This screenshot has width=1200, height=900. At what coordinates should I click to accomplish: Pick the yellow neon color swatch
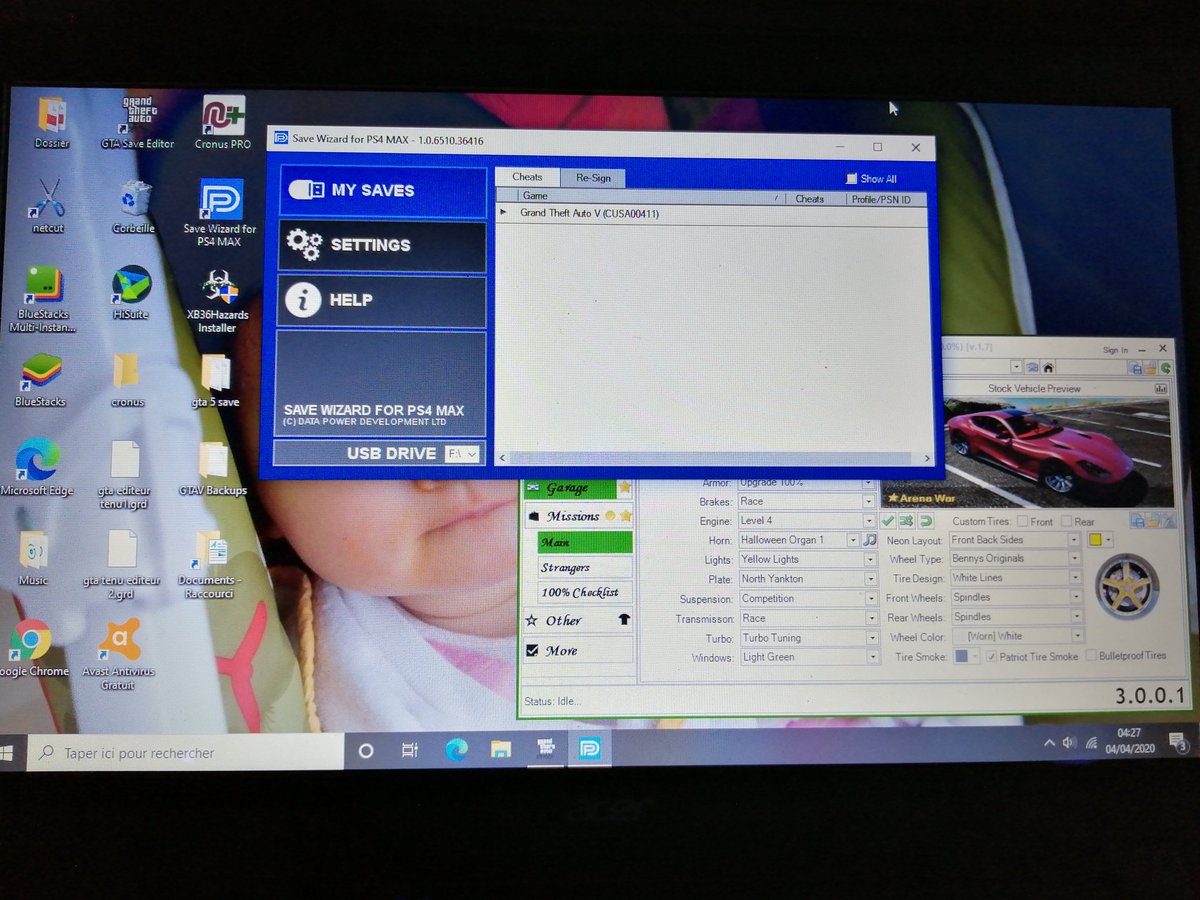pyautogui.click(x=1096, y=540)
